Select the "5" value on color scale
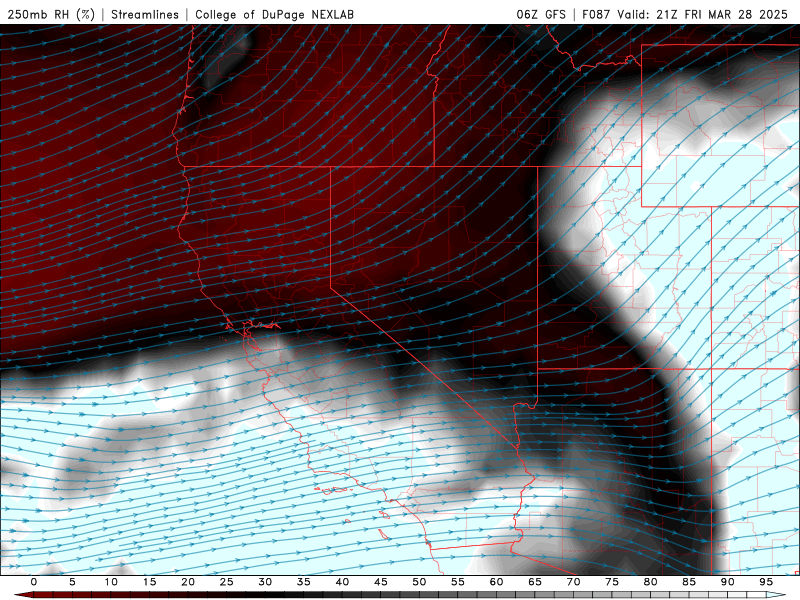This screenshot has width=800, height=600. [x=72, y=582]
